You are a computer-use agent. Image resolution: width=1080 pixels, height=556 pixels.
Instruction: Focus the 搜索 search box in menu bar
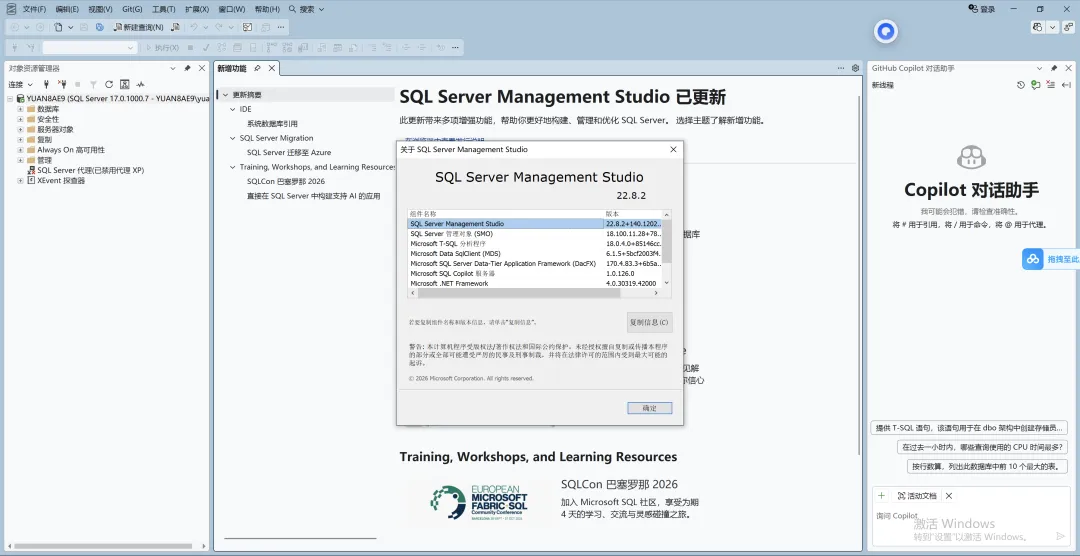pos(307,9)
